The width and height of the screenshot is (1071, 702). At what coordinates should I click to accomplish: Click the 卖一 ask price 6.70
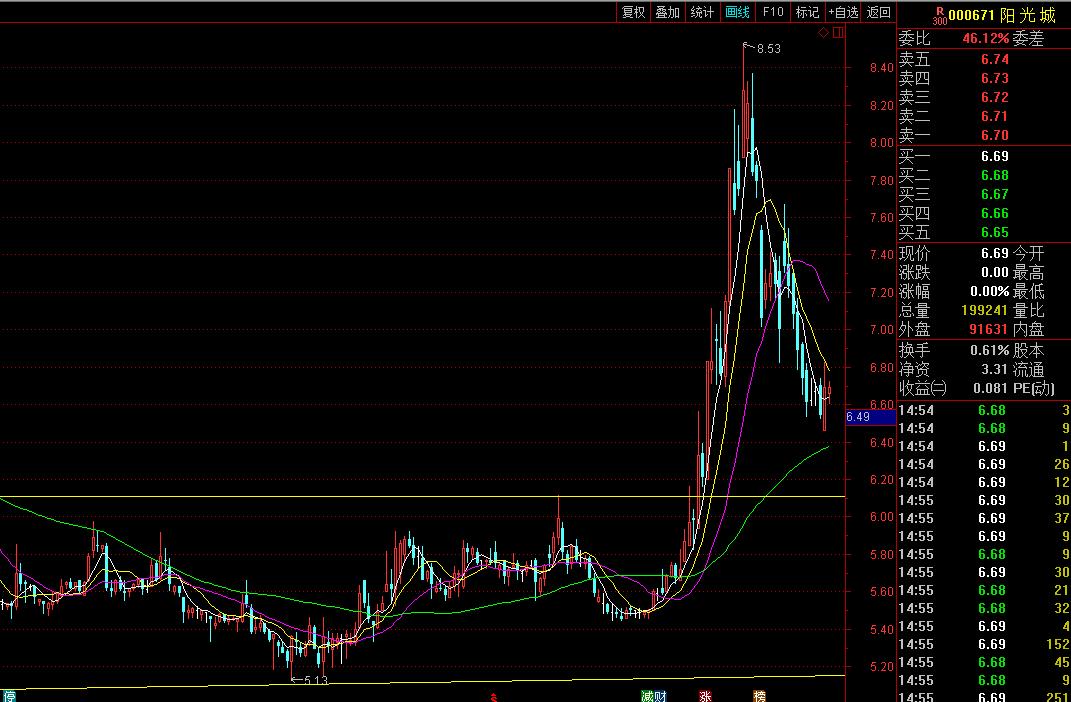click(x=994, y=135)
